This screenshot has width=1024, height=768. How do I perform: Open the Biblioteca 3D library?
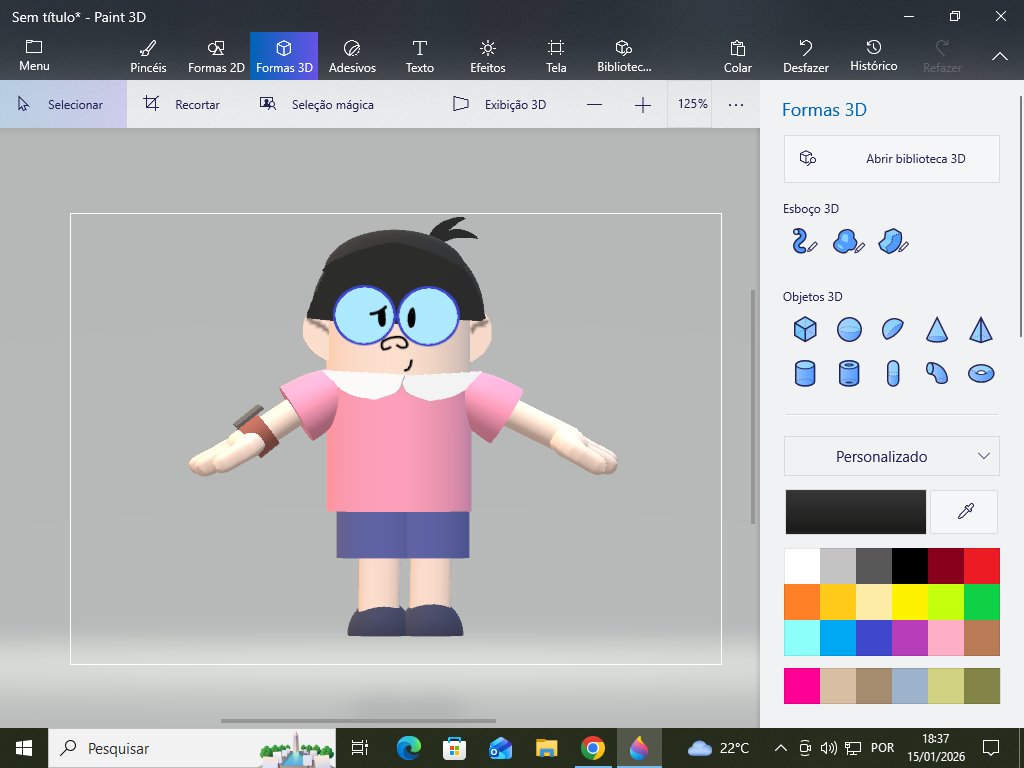point(624,56)
